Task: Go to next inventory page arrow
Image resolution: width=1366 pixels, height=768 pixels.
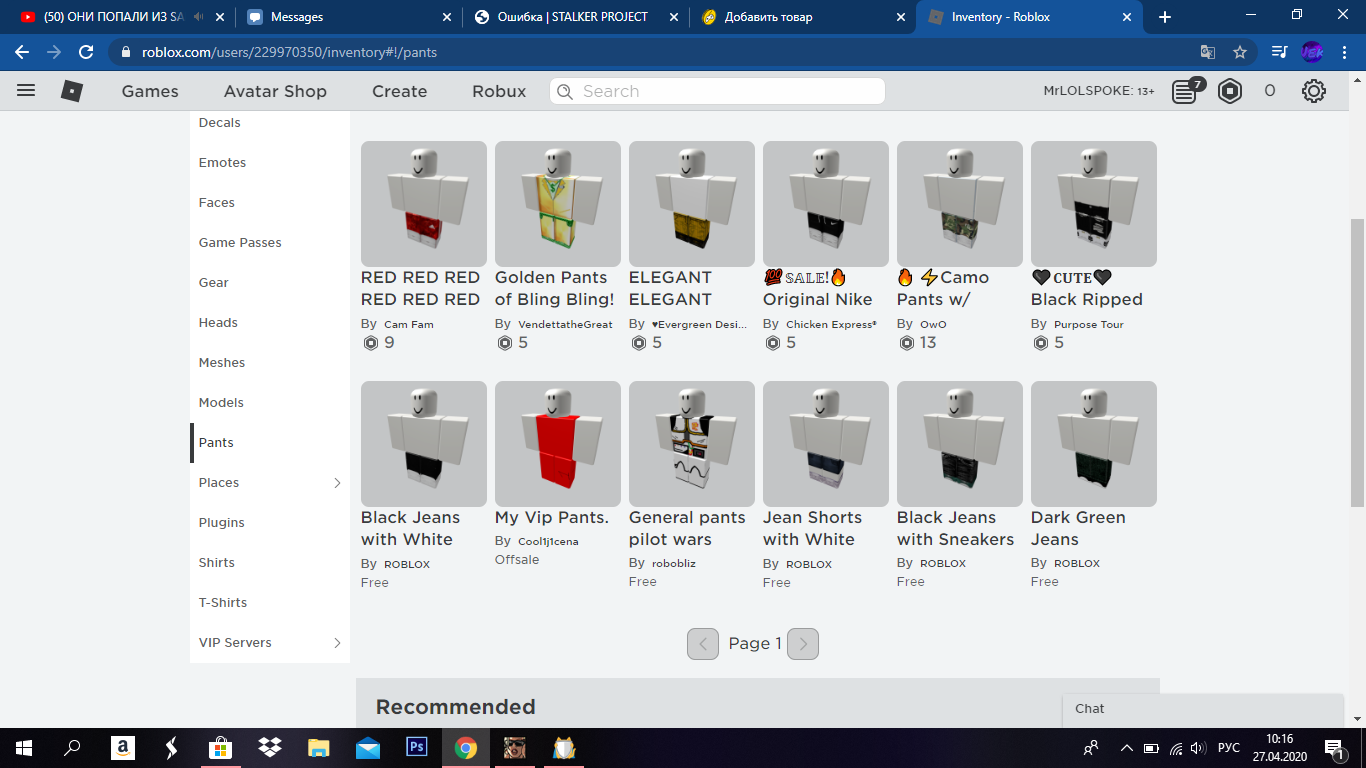Action: click(x=803, y=644)
